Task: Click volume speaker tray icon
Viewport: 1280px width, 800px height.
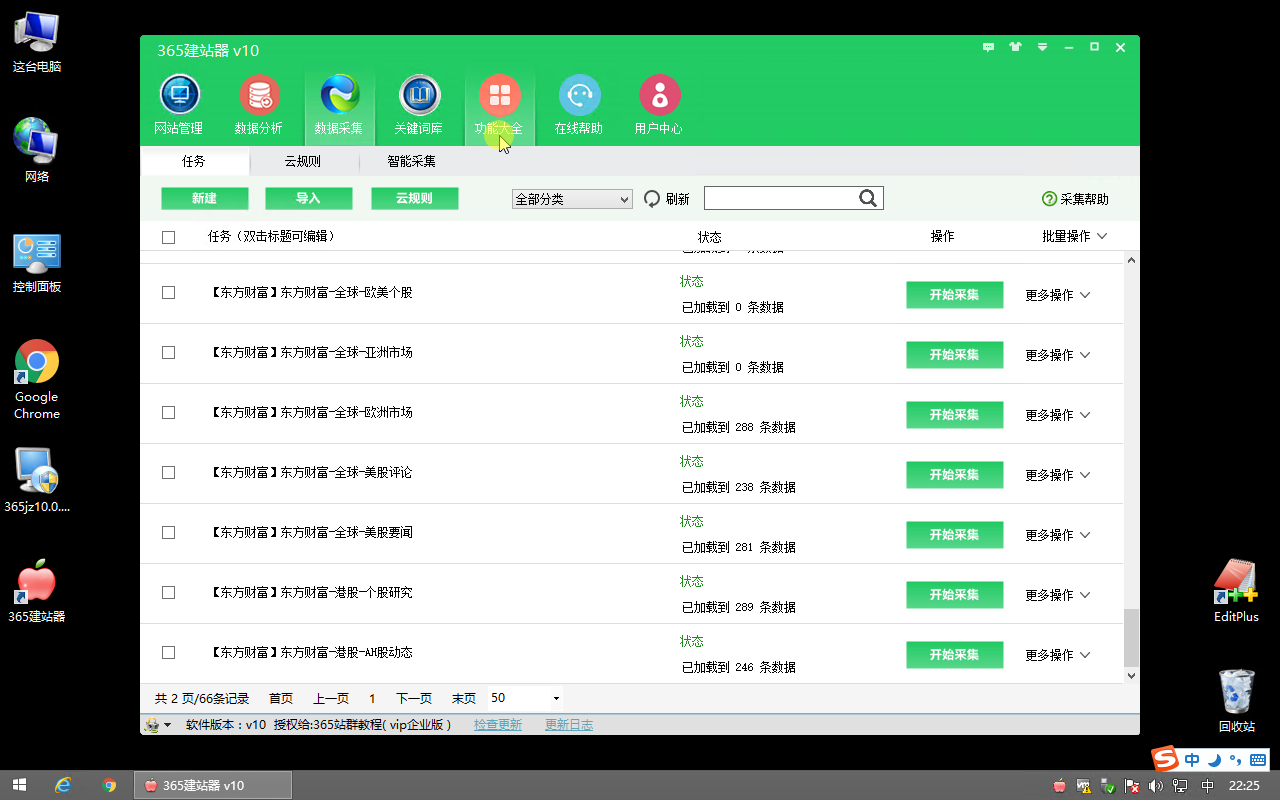Action: pos(1155,786)
